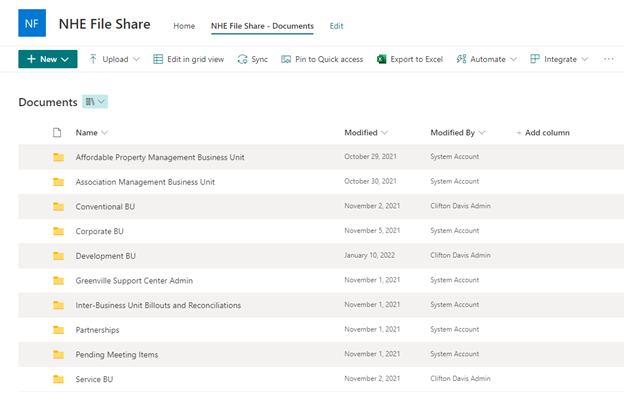Select the NHE File Share - Documents tab

(262, 26)
